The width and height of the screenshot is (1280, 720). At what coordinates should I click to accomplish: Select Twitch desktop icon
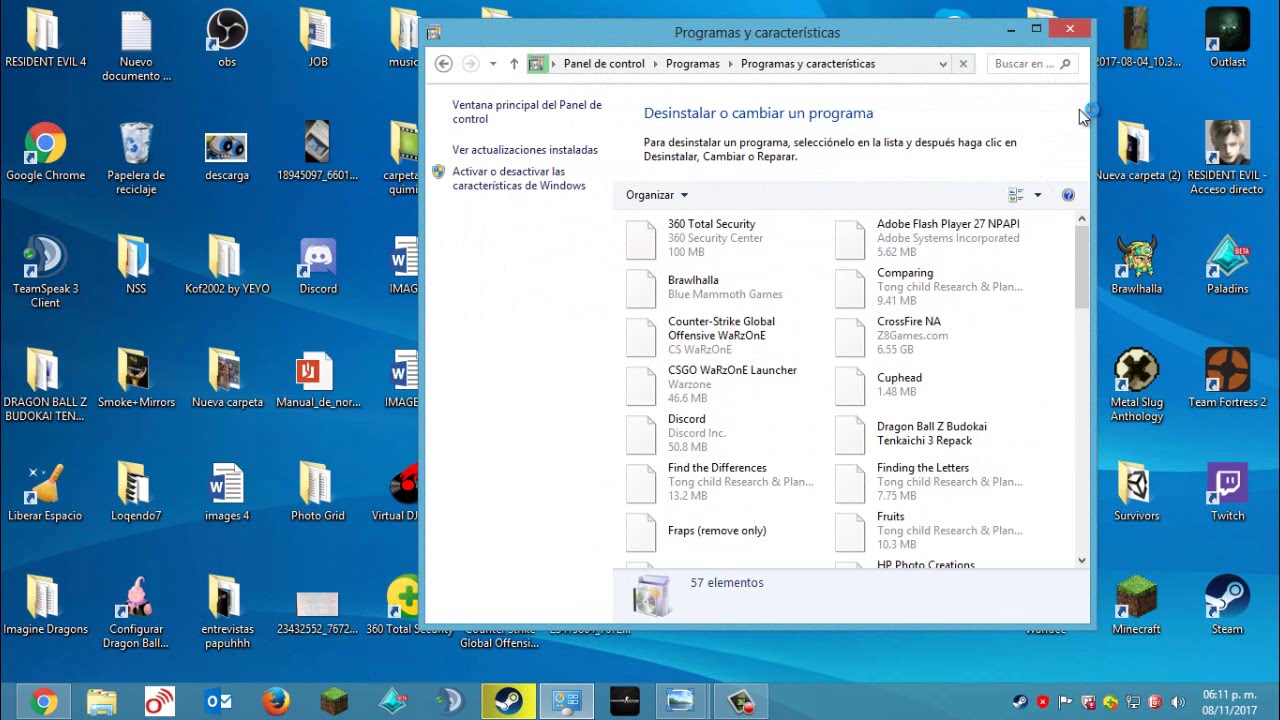[x=1228, y=492]
